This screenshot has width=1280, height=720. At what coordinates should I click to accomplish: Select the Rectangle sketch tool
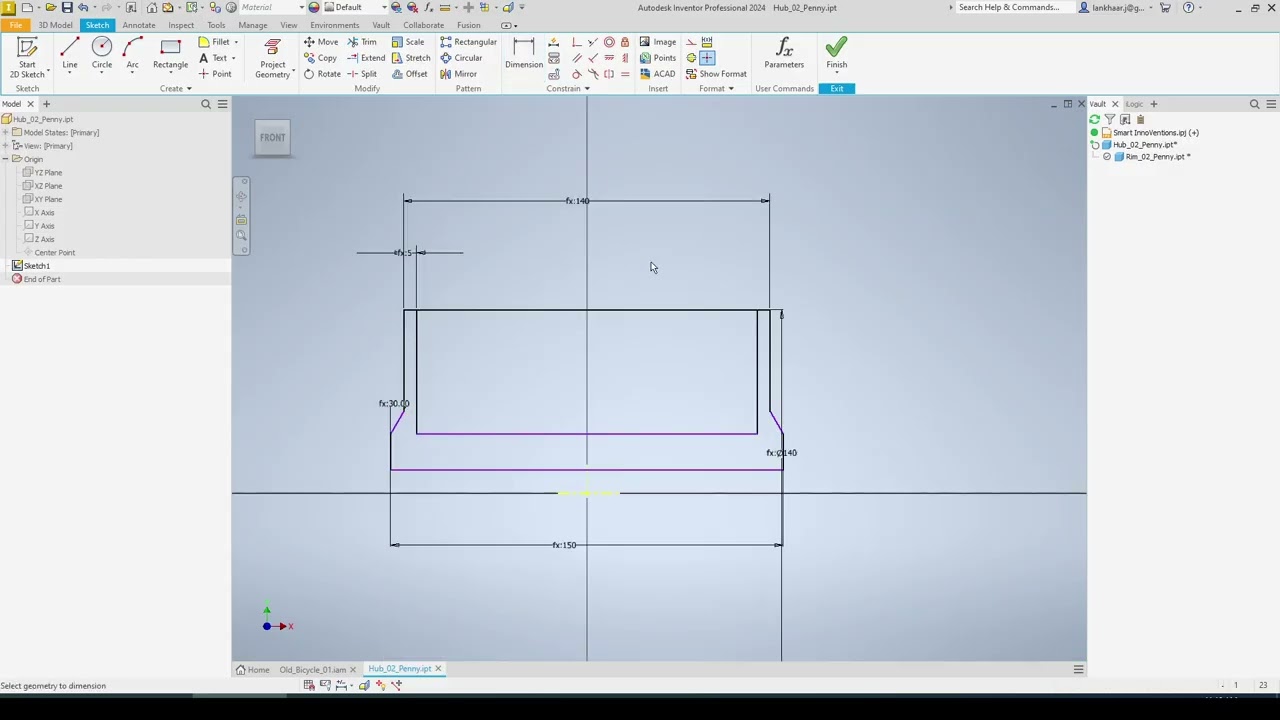pos(170,54)
